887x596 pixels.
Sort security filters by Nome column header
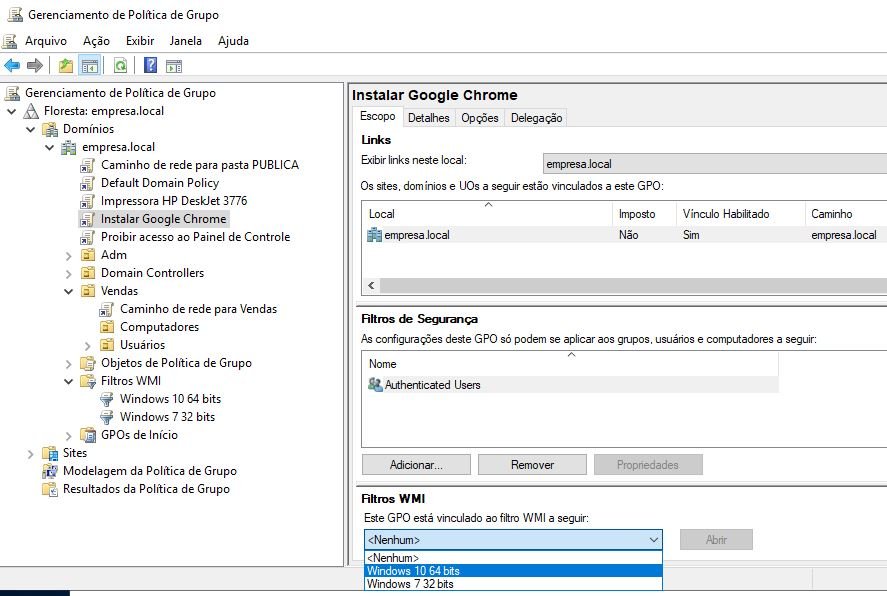tap(571, 364)
